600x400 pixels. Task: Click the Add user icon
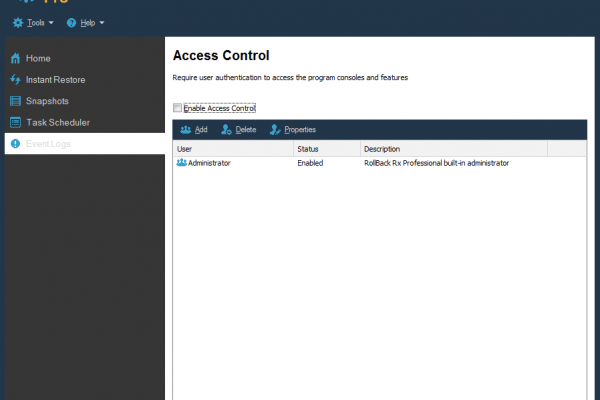click(186, 130)
